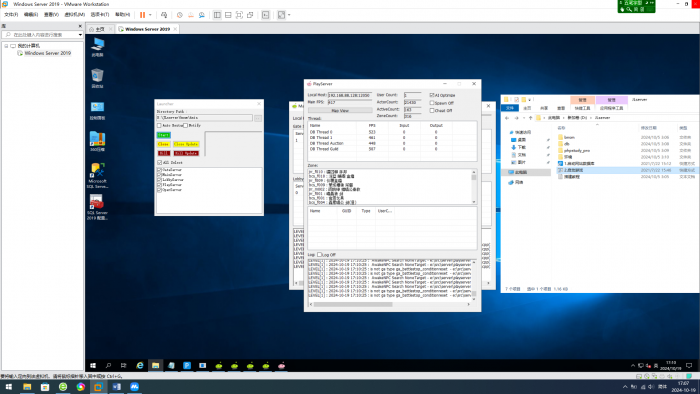Screen dimensions: 700x394
Task: Click the directory browse button in Launcher
Action: 258,118
